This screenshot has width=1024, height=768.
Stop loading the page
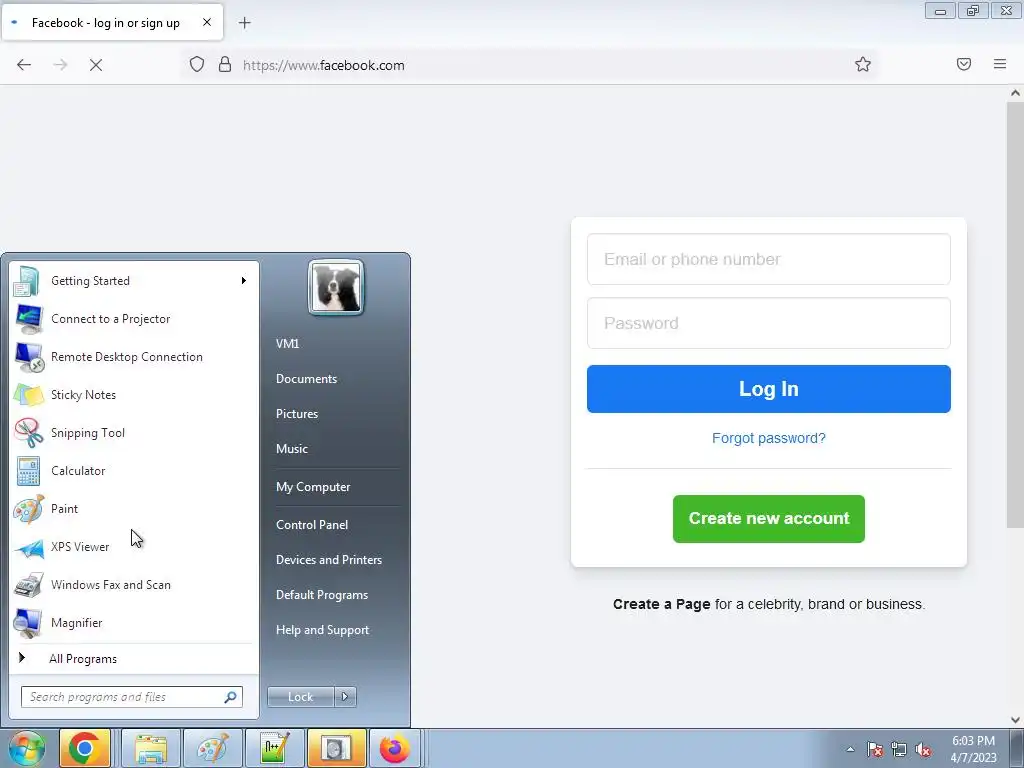pyautogui.click(x=96, y=65)
